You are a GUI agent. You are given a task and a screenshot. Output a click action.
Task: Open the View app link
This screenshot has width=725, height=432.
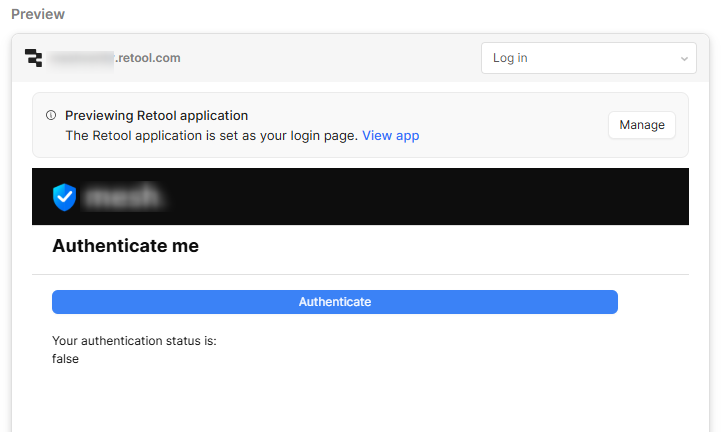click(x=390, y=136)
